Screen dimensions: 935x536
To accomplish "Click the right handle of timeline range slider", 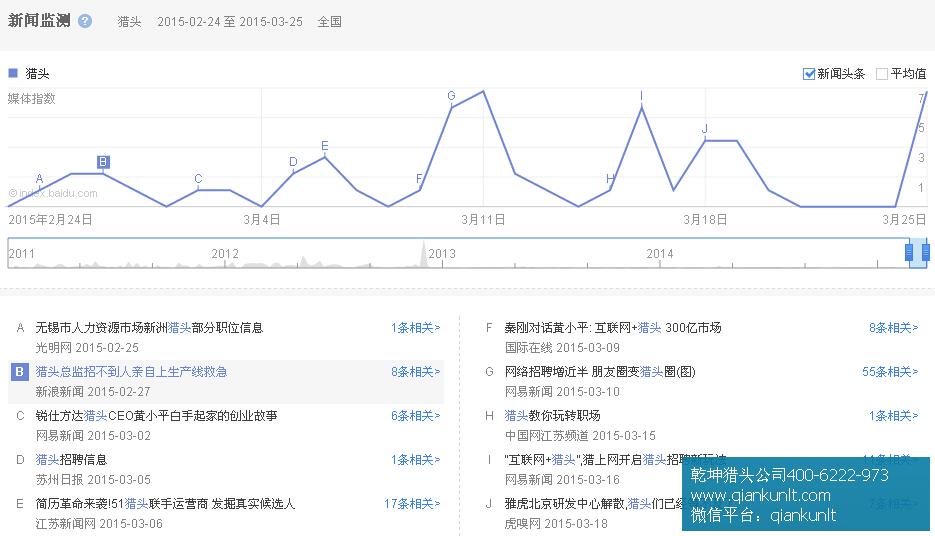I will 926,253.
